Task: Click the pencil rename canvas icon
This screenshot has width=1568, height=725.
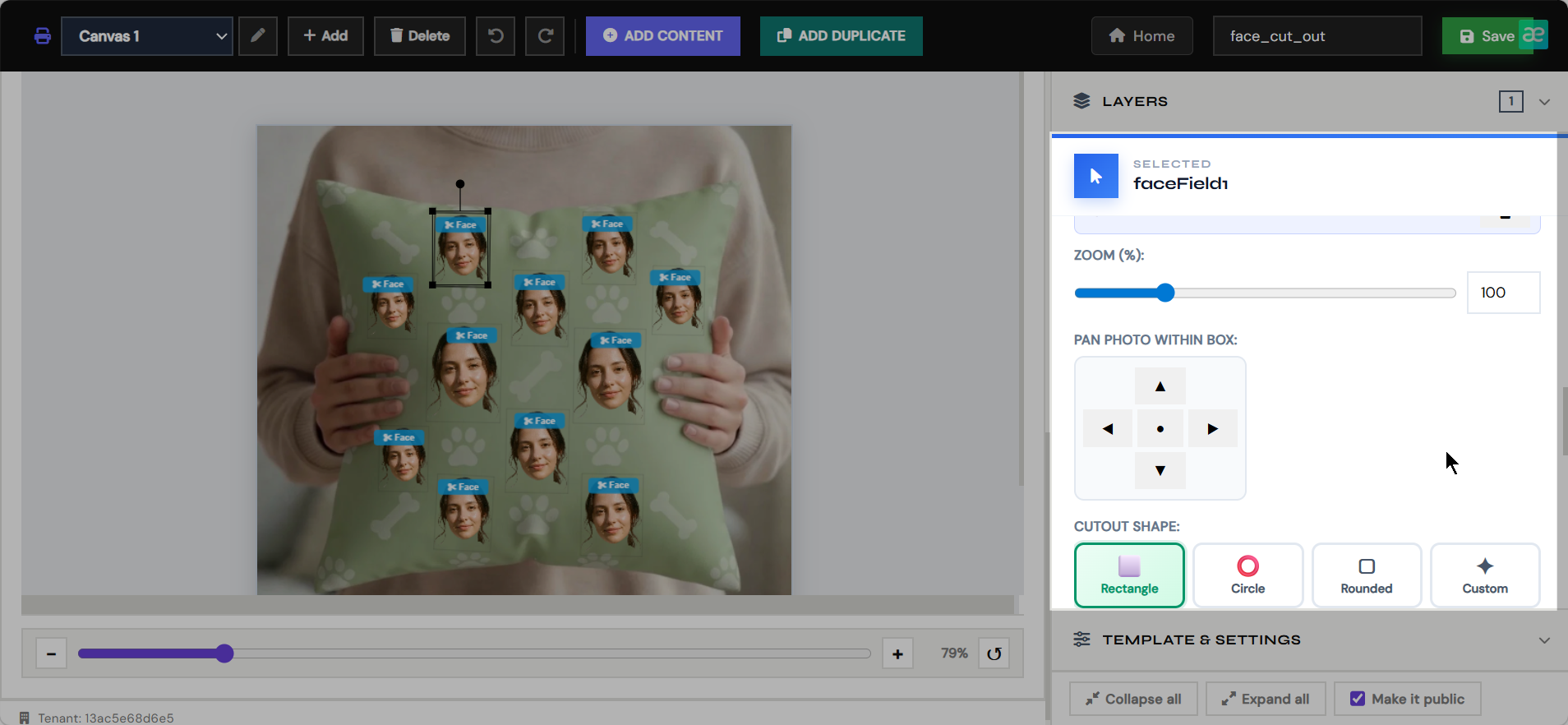Action: [x=258, y=36]
